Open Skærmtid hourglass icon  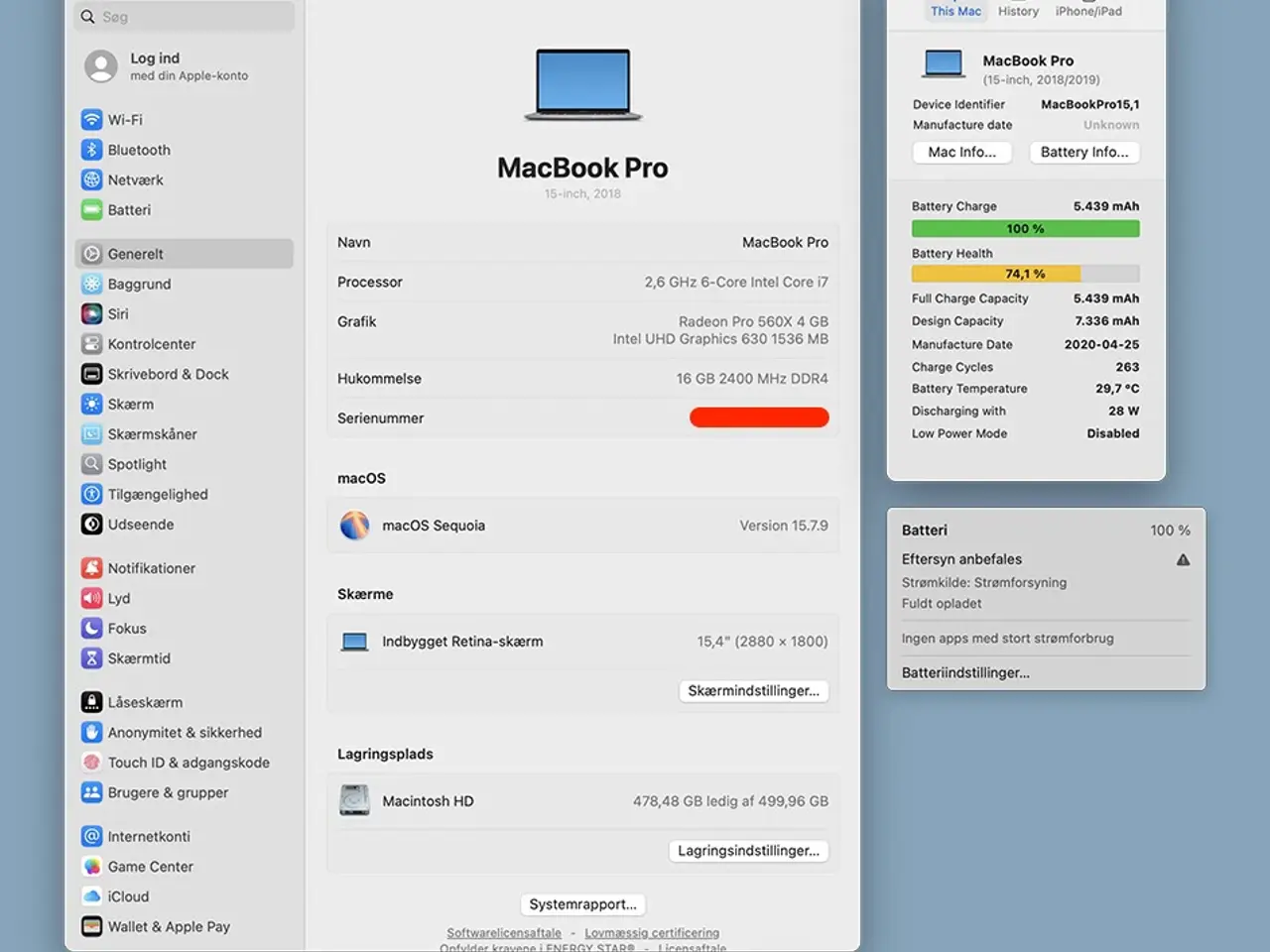(x=91, y=658)
